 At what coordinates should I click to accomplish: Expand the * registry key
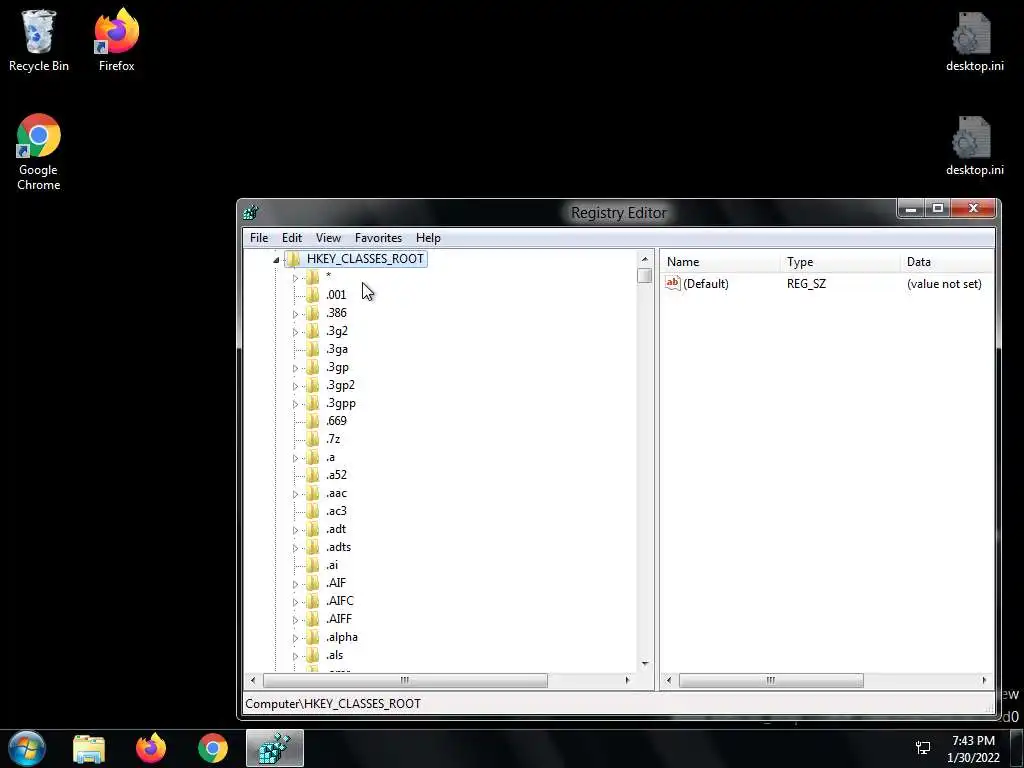295,278
